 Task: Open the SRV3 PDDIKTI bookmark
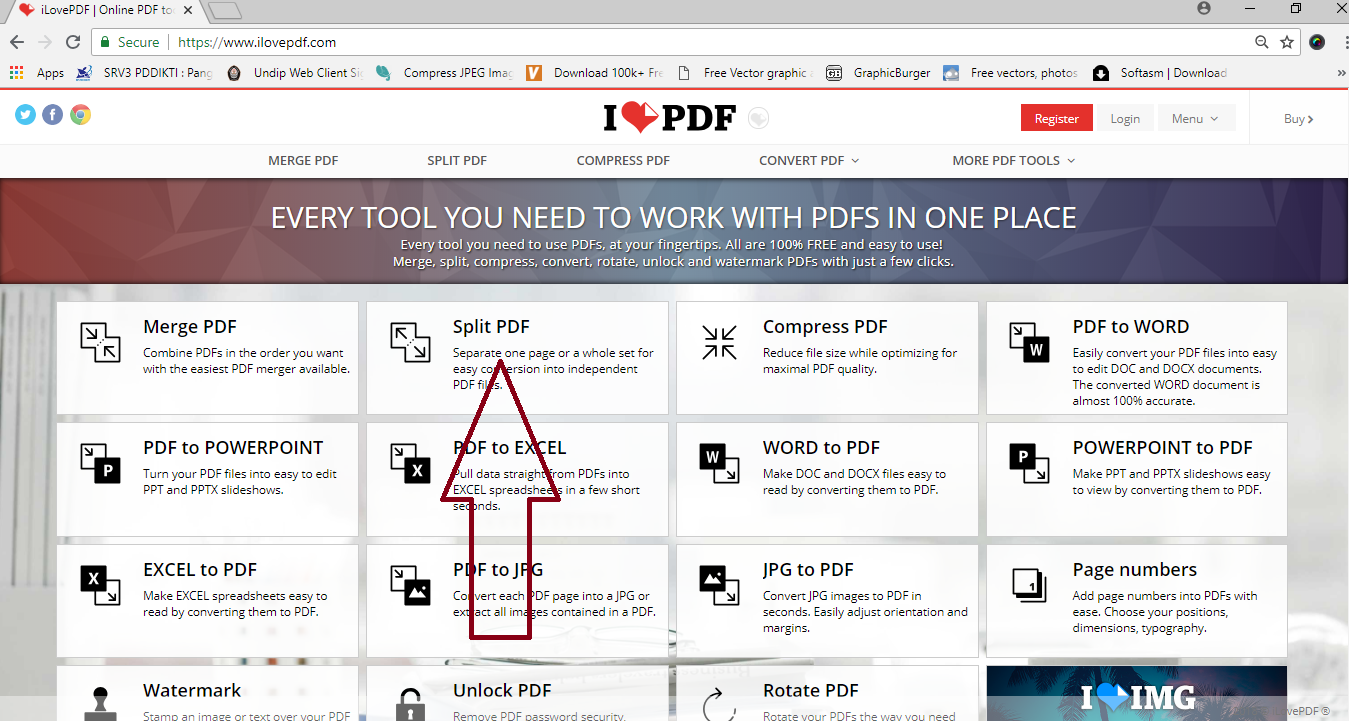[145, 73]
